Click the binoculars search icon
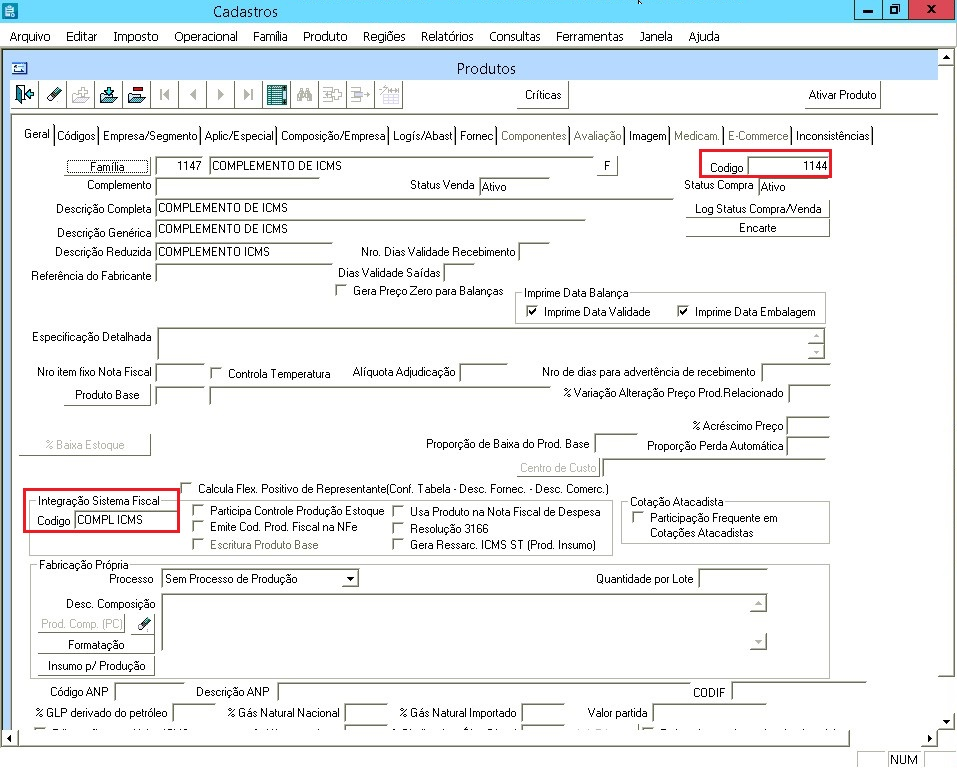This screenshot has height=768, width=957. [305, 95]
